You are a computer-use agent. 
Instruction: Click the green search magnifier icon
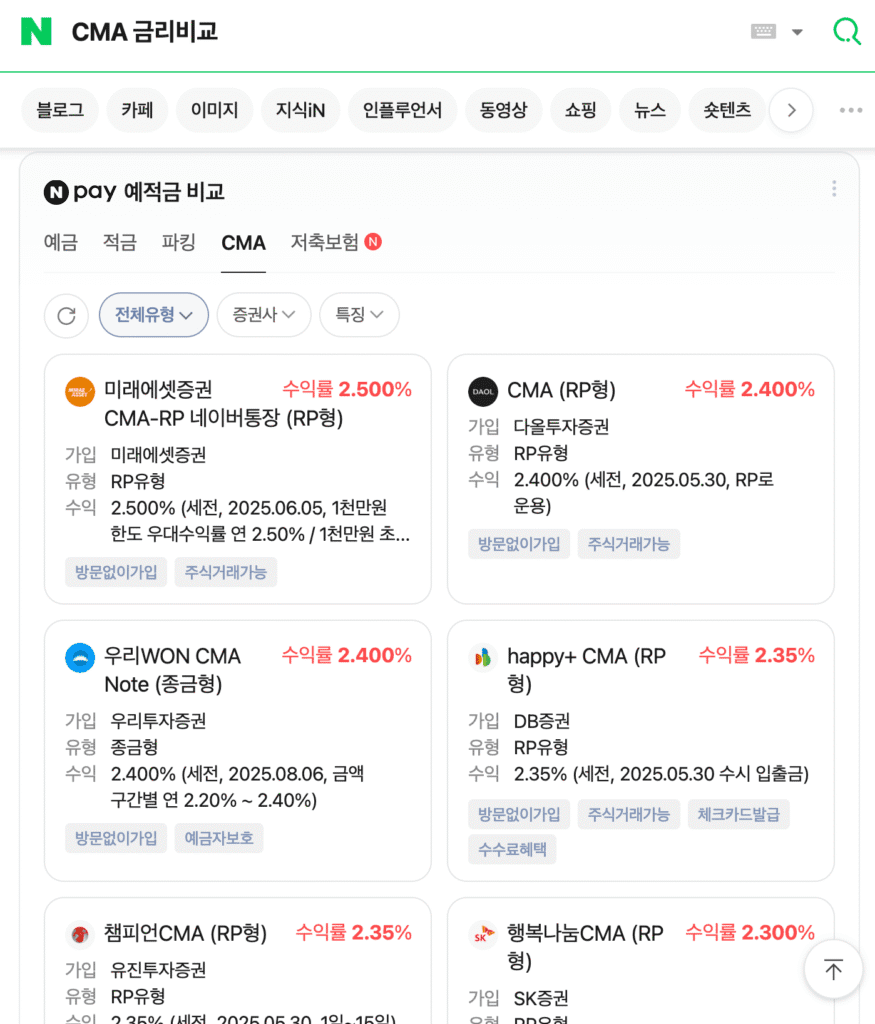pos(846,32)
